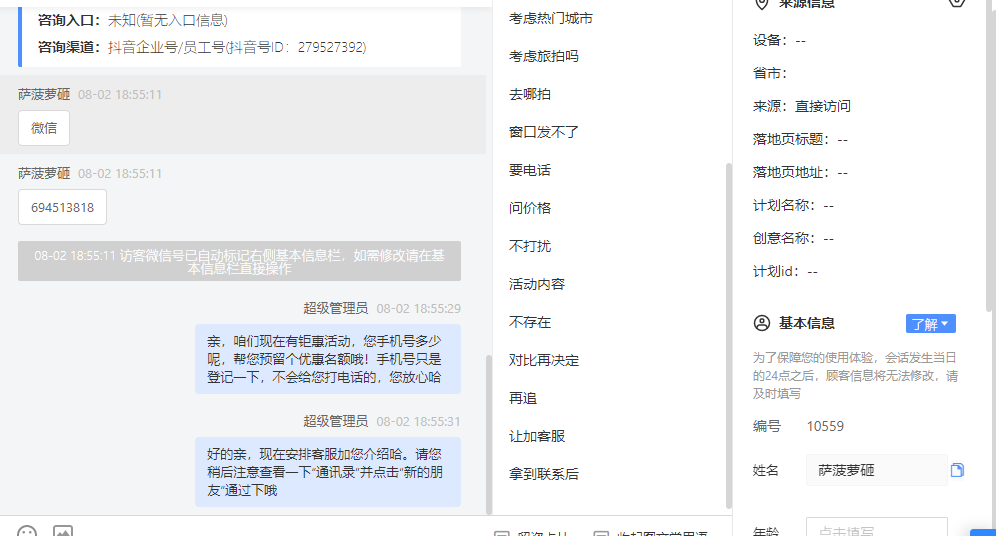Click the 编号 value 10559
The height and width of the screenshot is (536, 996).
[x=825, y=426]
